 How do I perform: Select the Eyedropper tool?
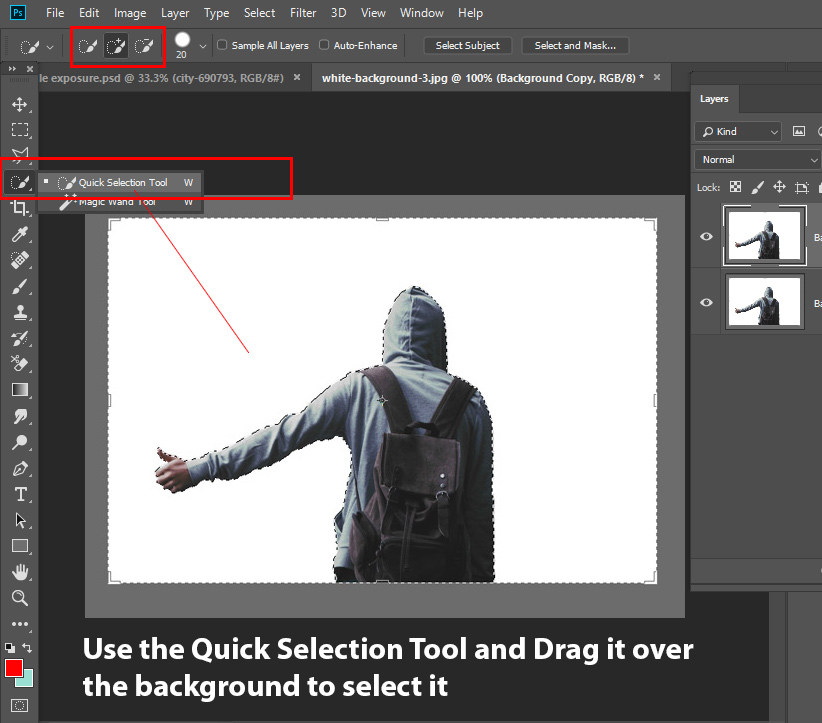point(20,234)
